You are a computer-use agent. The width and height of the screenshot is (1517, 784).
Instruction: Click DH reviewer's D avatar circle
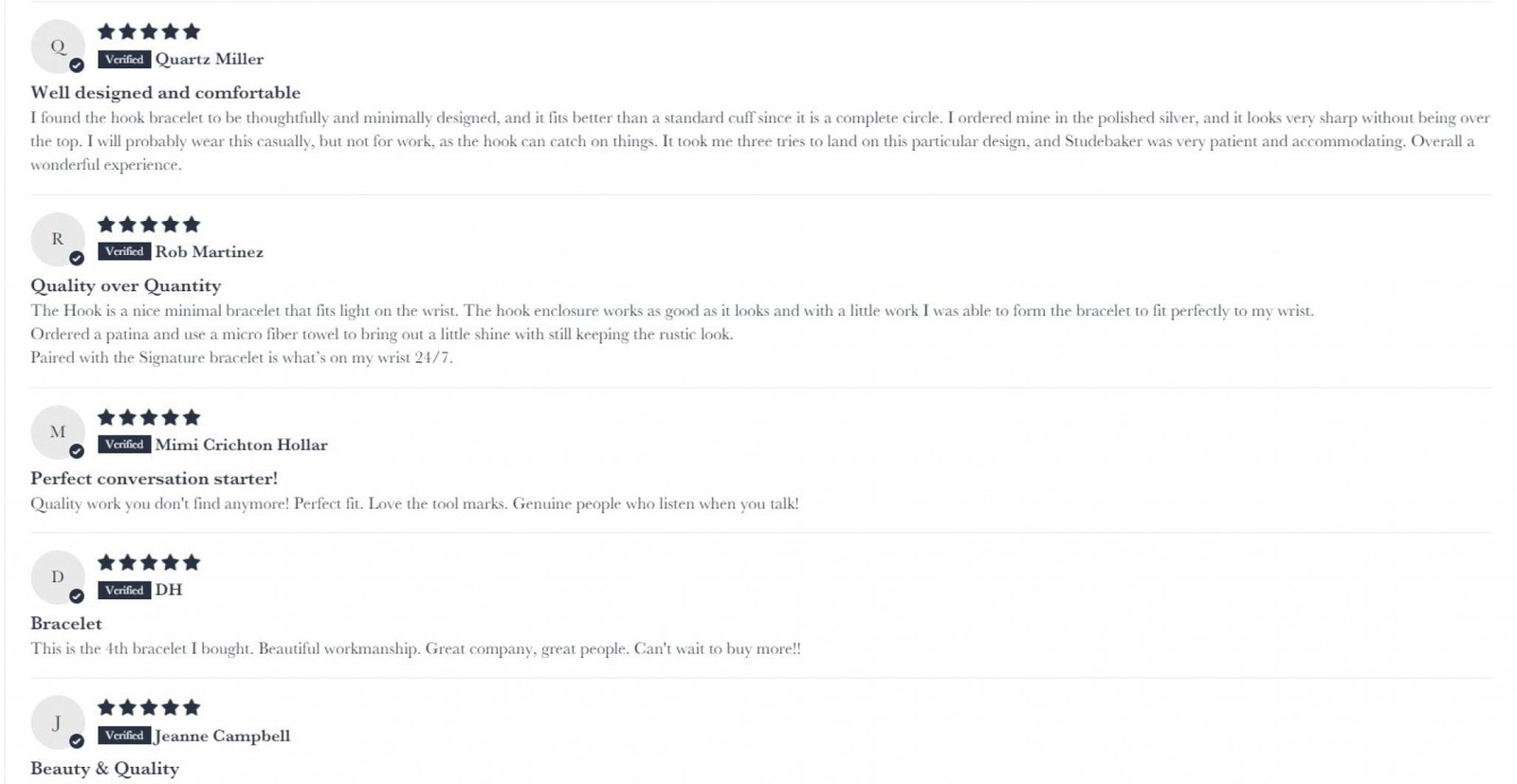58,576
